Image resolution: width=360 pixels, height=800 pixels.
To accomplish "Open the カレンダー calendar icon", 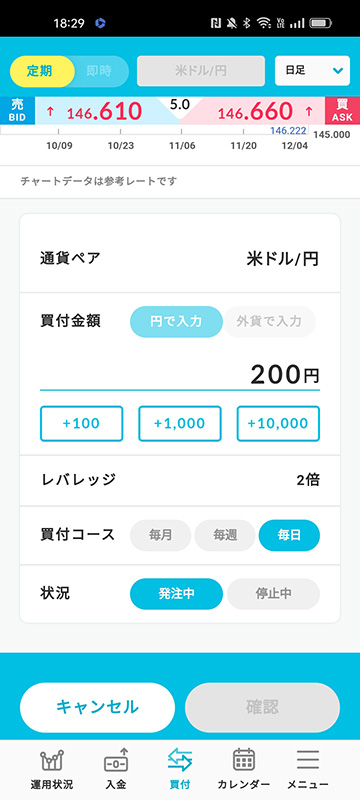I will point(244,761).
